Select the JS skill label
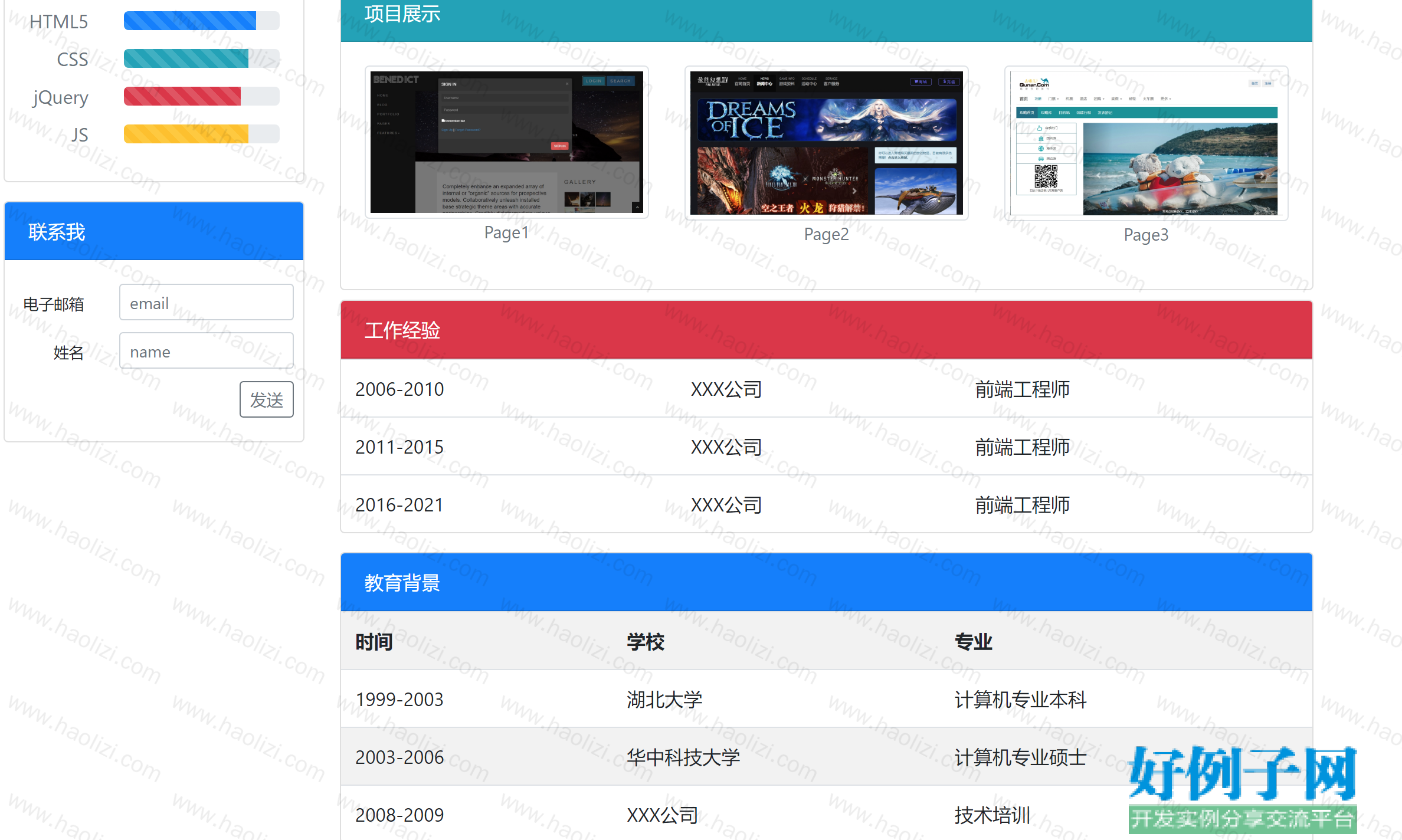This screenshot has height=840, width=1402. [x=80, y=135]
